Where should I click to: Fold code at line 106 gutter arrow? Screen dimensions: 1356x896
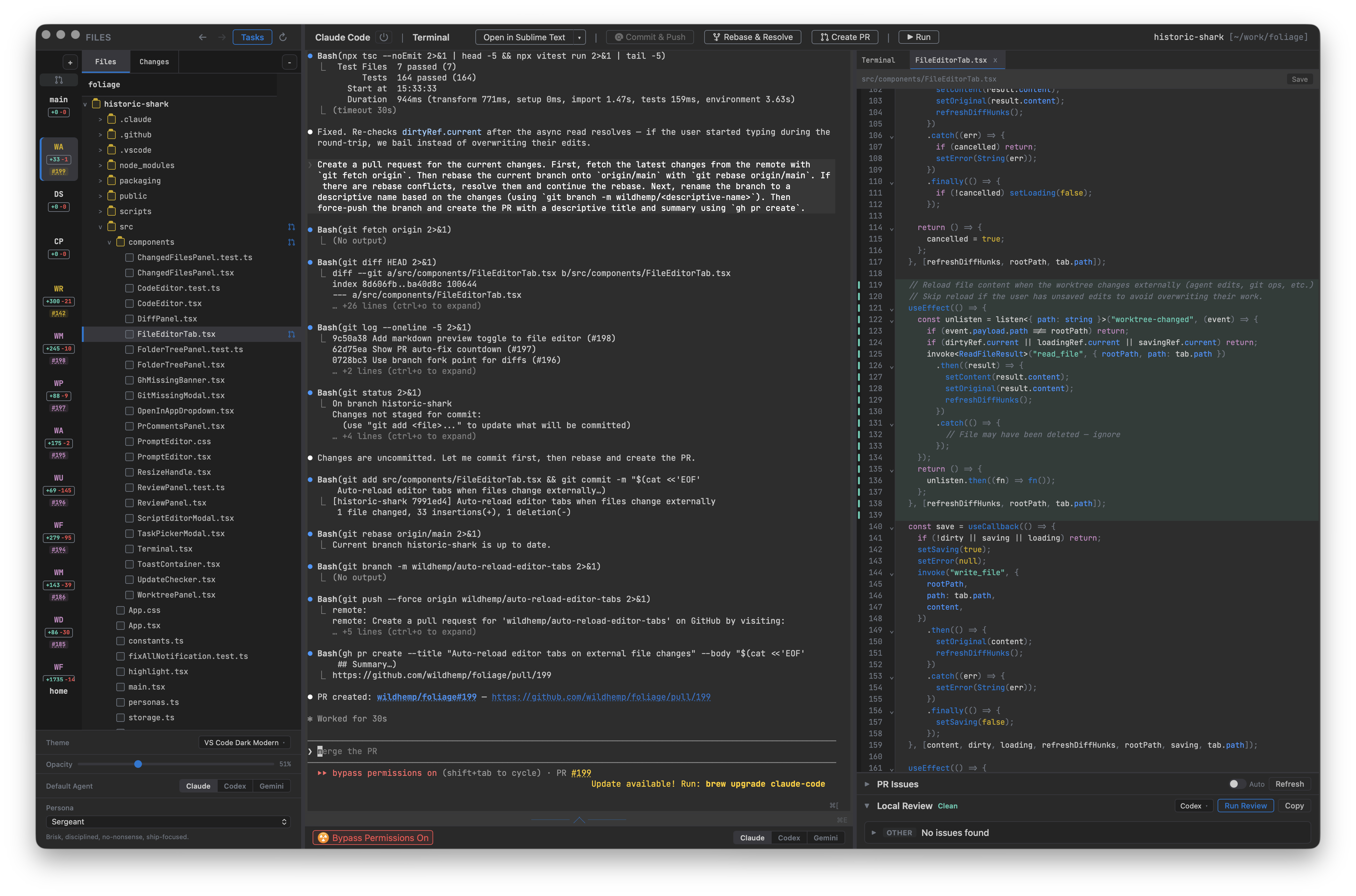(891, 136)
